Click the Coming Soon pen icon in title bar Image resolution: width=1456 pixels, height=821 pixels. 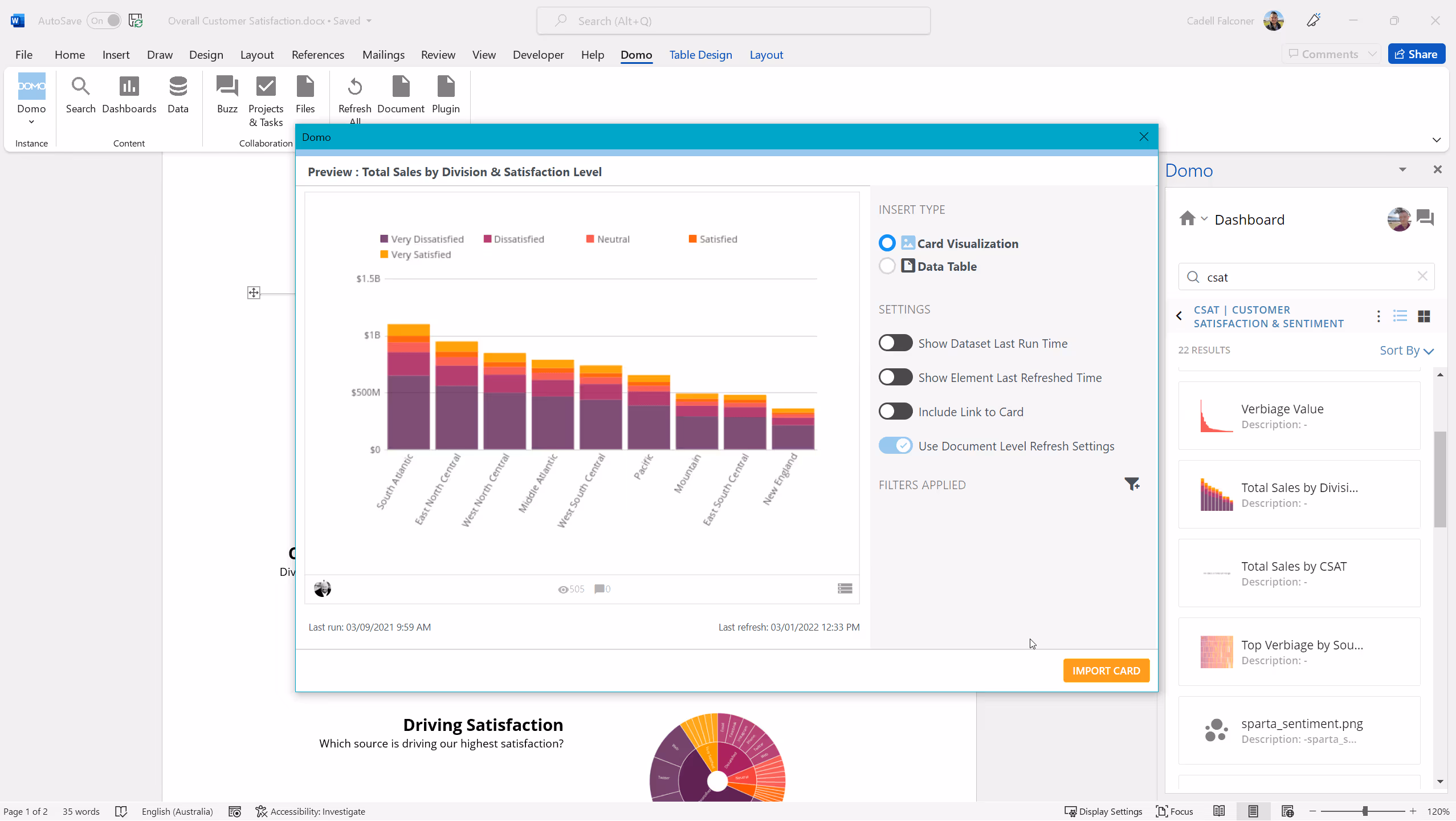1314,21
